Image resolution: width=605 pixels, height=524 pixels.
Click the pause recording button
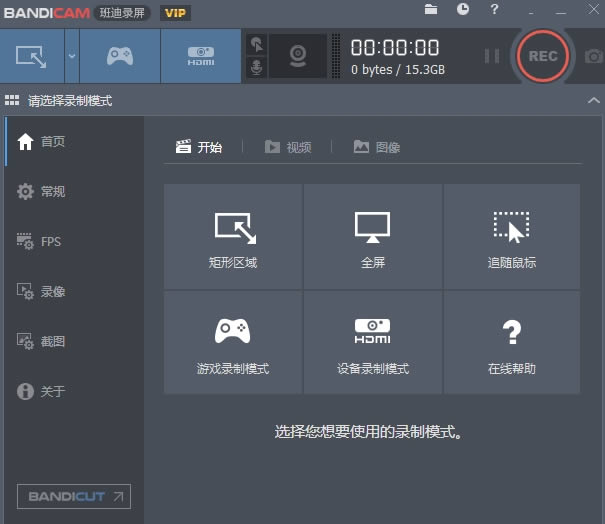[x=492, y=56]
